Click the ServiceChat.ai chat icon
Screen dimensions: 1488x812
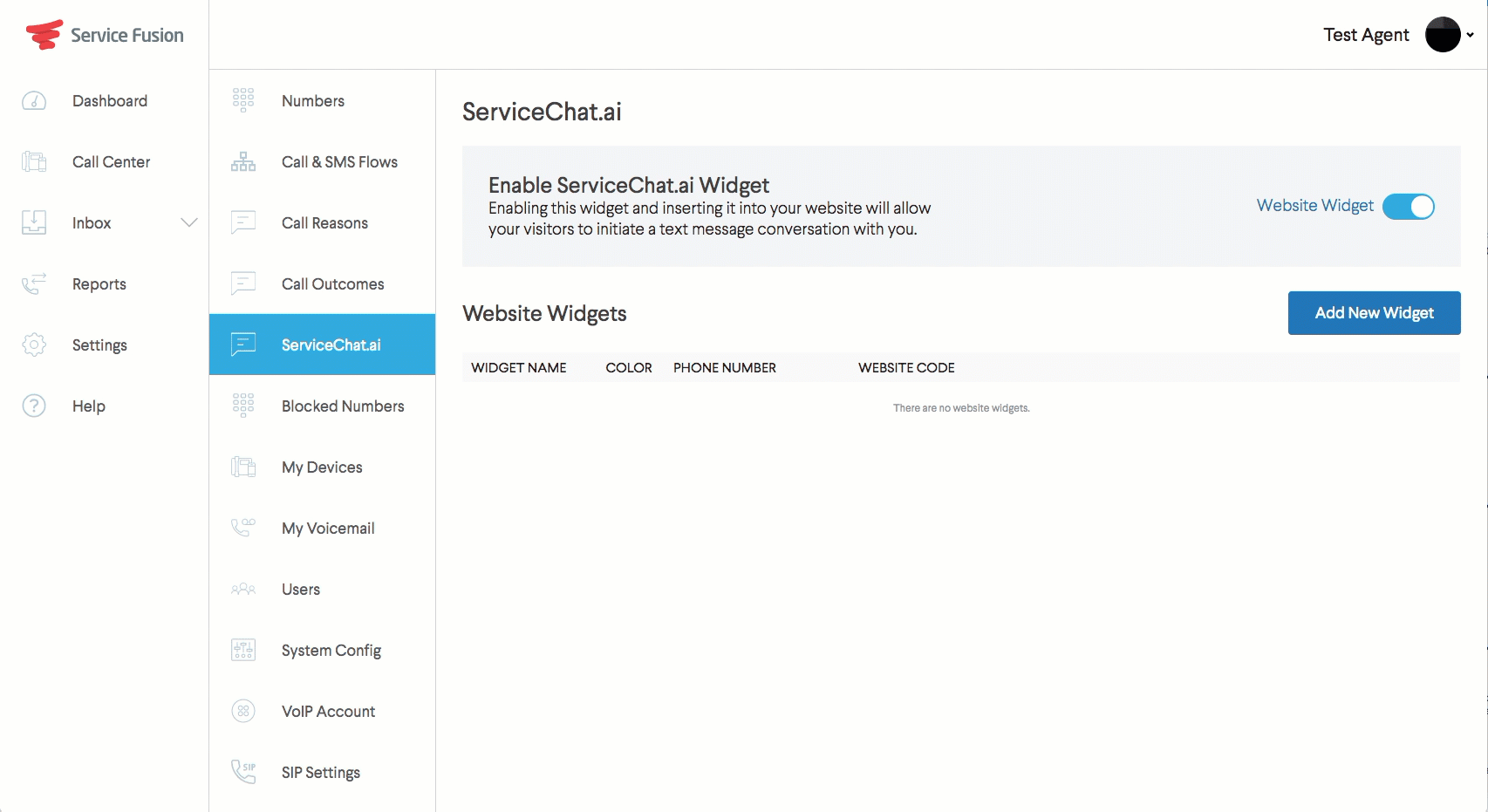click(243, 345)
